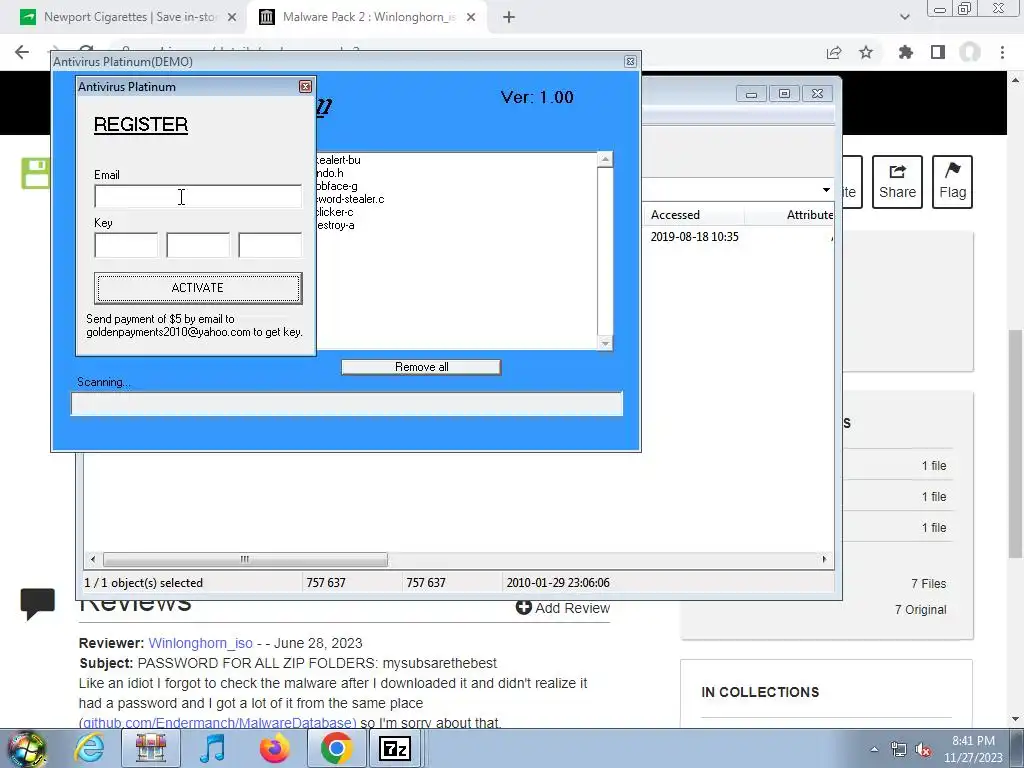Viewport: 1024px width, 768px height.
Task: Click 7-Zip horizontal scroll right arrow
Action: (824, 559)
